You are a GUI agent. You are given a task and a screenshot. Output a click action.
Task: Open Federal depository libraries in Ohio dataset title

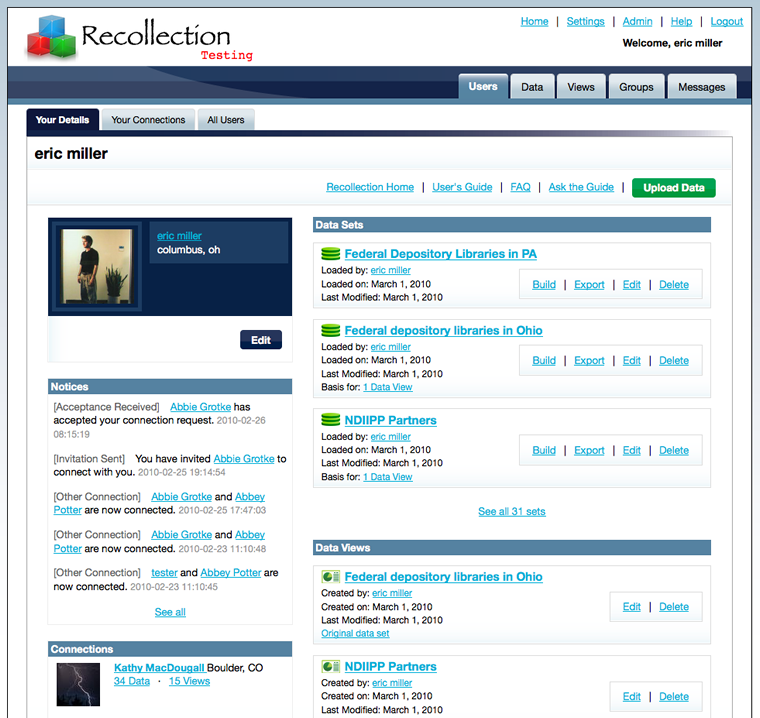click(443, 330)
